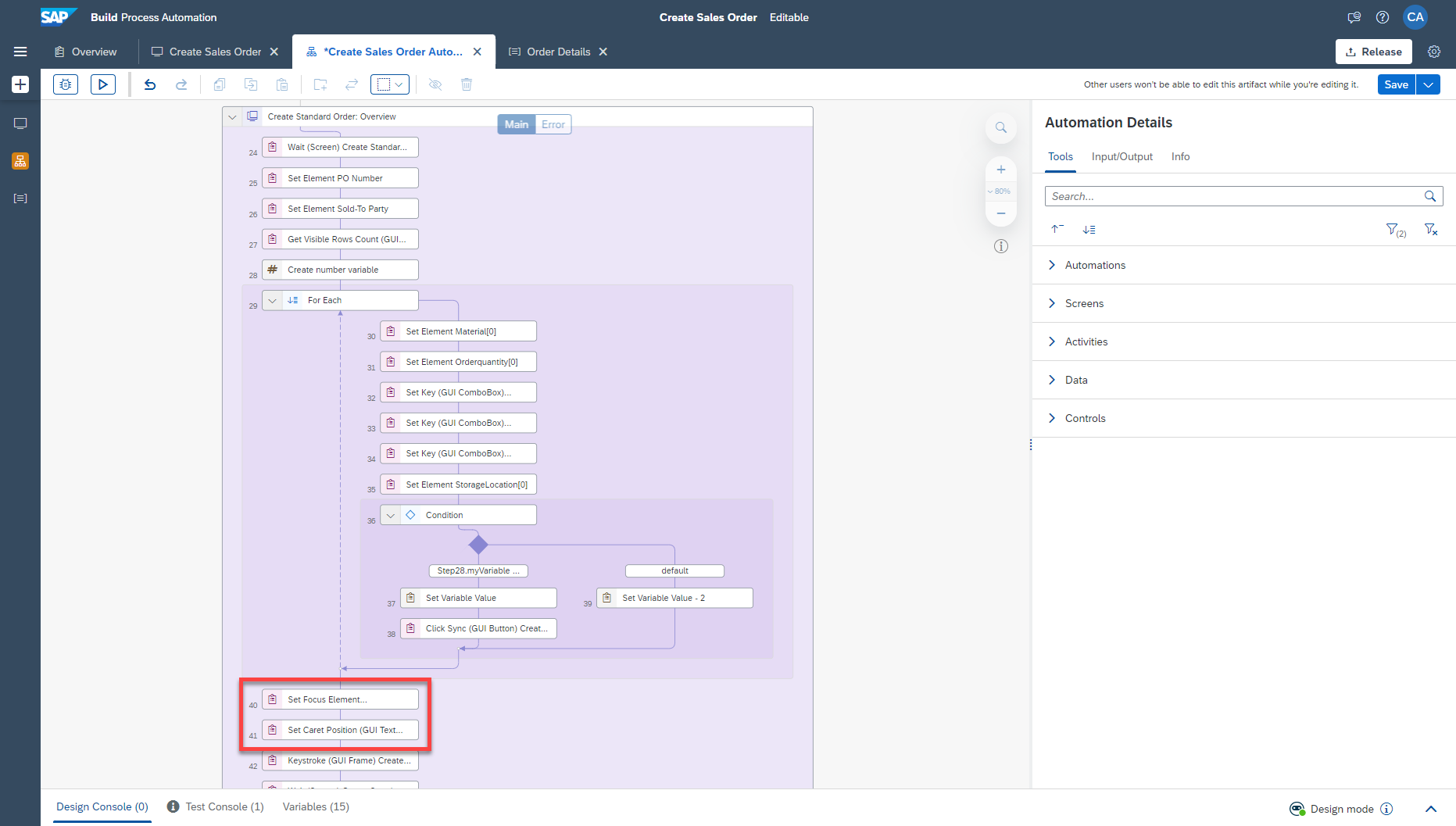Screen dimensions: 1456x826
Task: Open the Order Details tab
Action: 558,52
